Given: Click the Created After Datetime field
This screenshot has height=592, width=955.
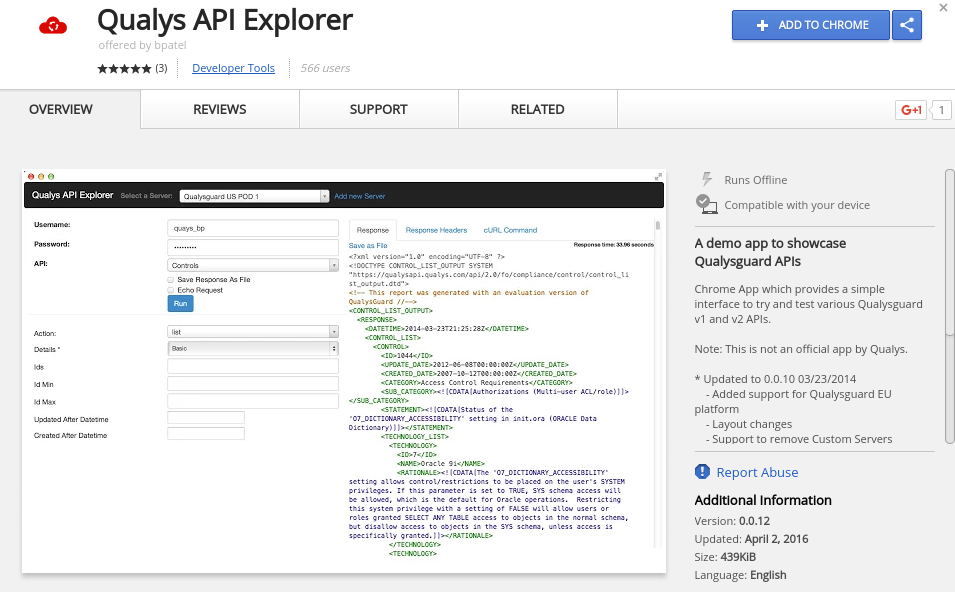Looking at the screenshot, I should (206, 434).
